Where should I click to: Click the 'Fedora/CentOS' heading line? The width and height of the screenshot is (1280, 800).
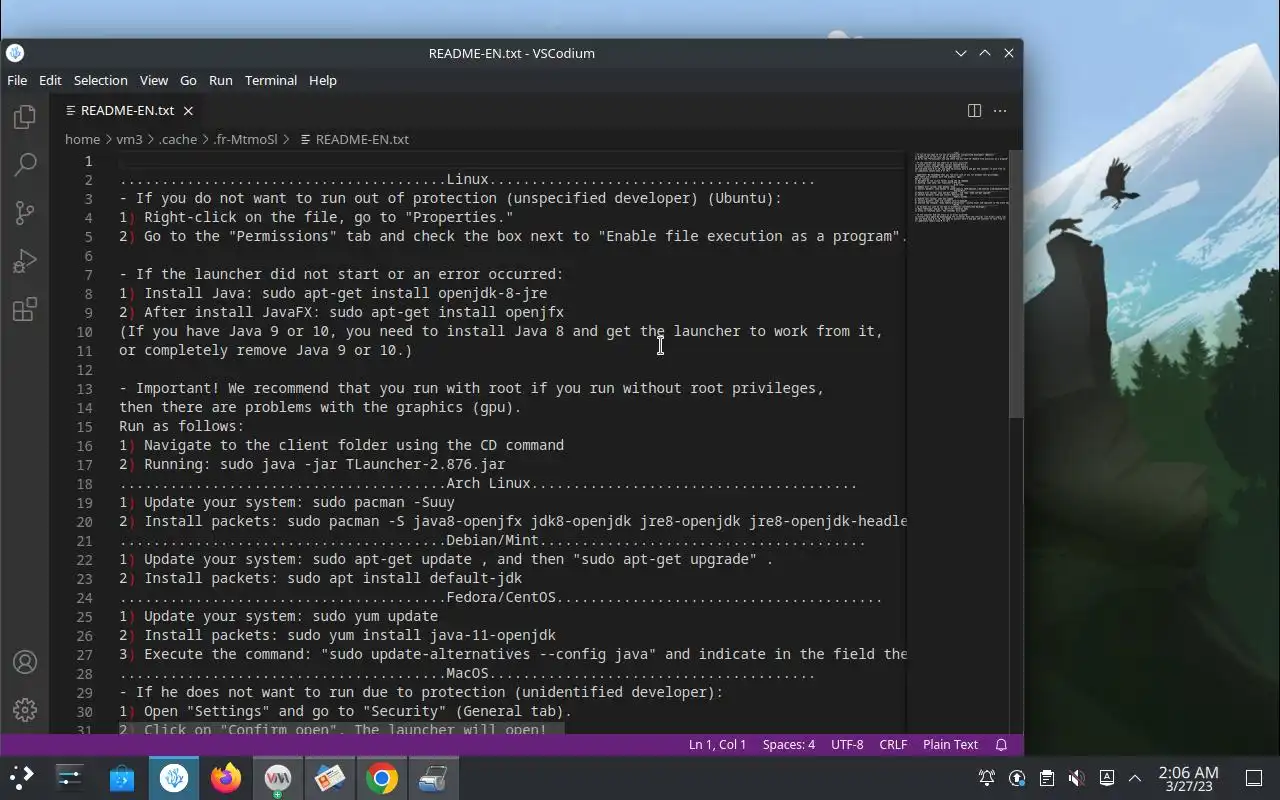pos(501,598)
